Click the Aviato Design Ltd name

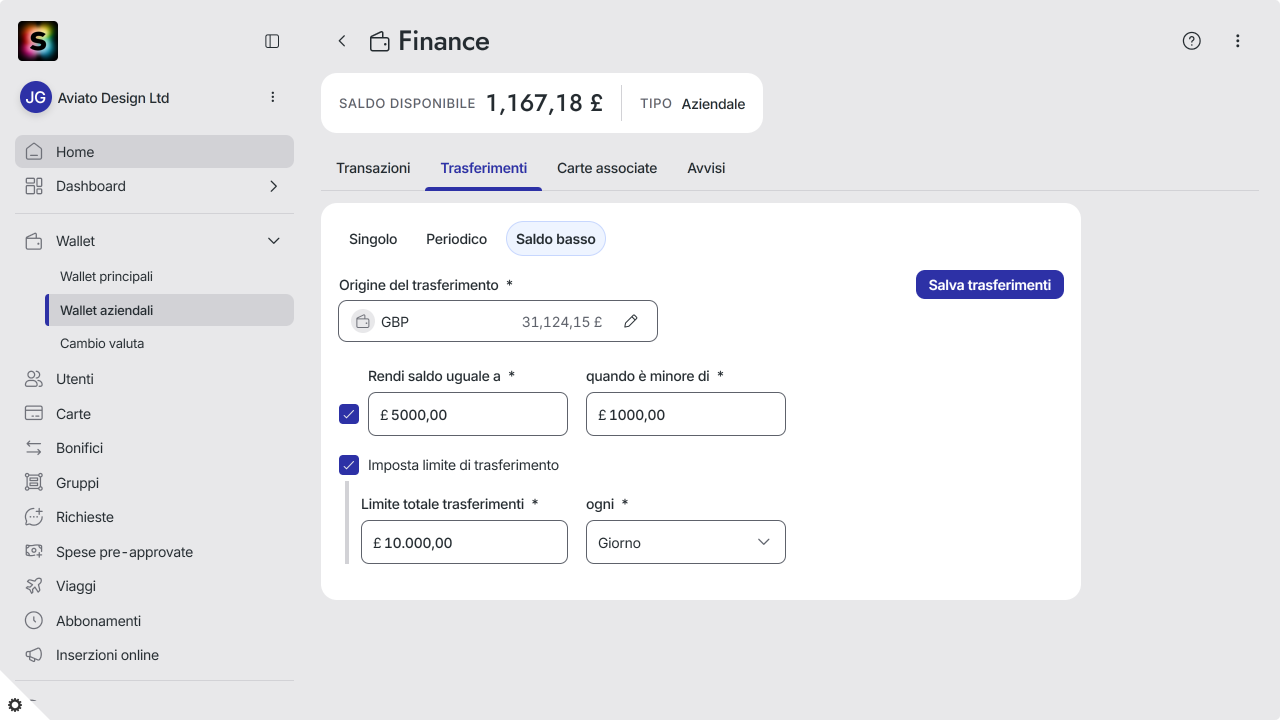(114, 98)
